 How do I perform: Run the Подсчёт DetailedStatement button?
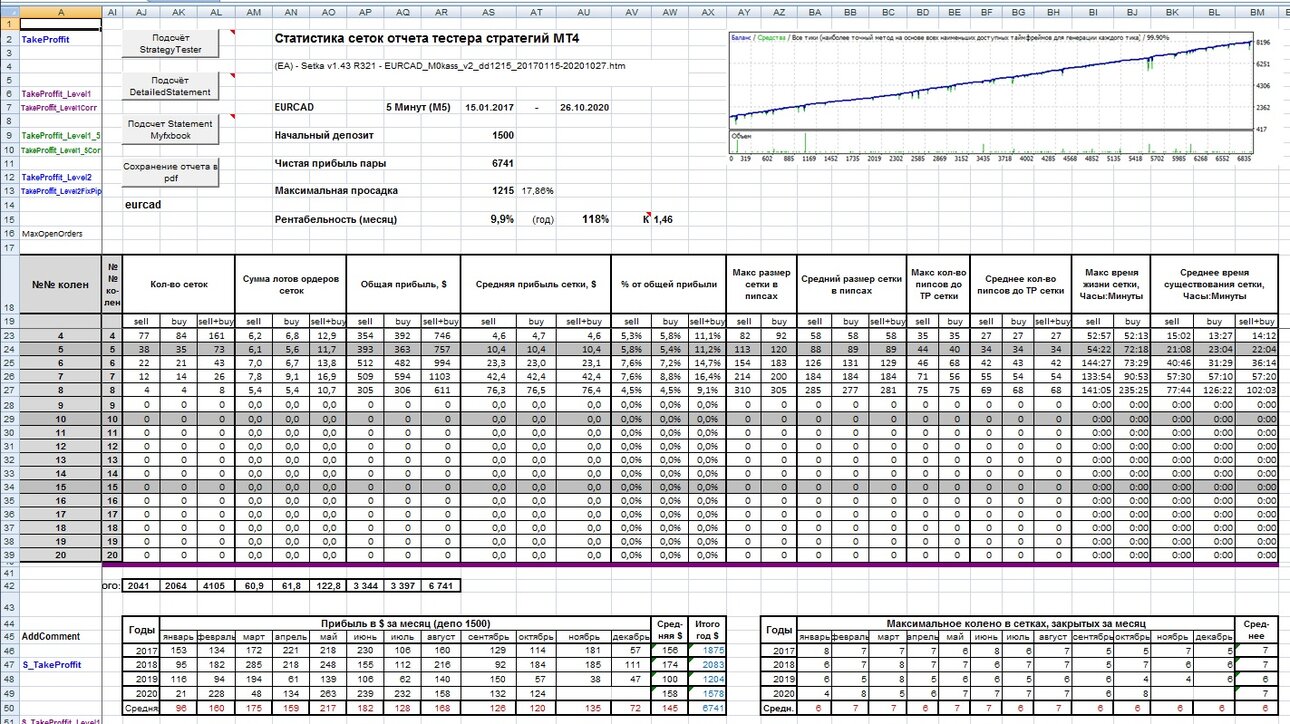(170, 86)
